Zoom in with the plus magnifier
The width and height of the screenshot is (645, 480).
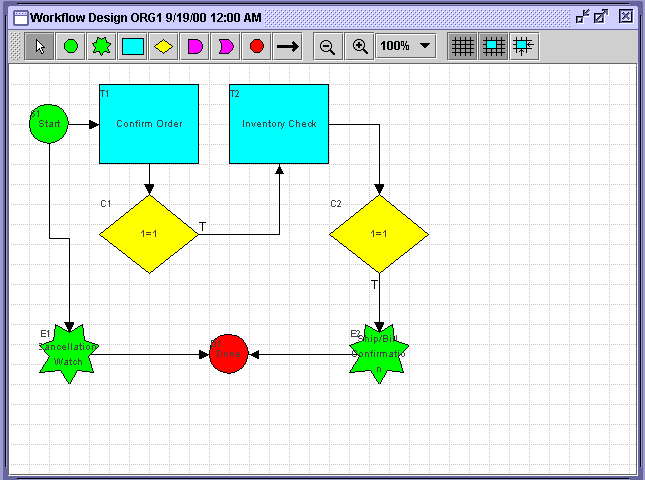pos(360,46)
